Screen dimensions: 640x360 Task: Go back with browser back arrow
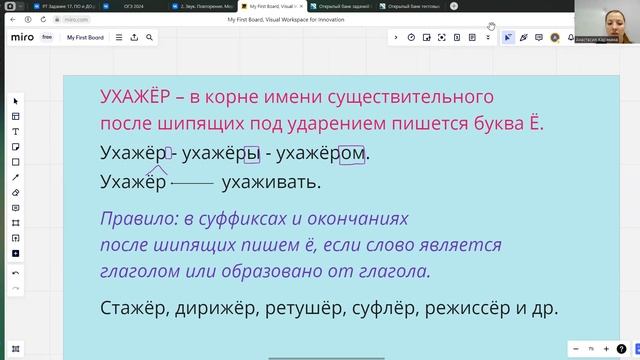click(x=13, y=20)
